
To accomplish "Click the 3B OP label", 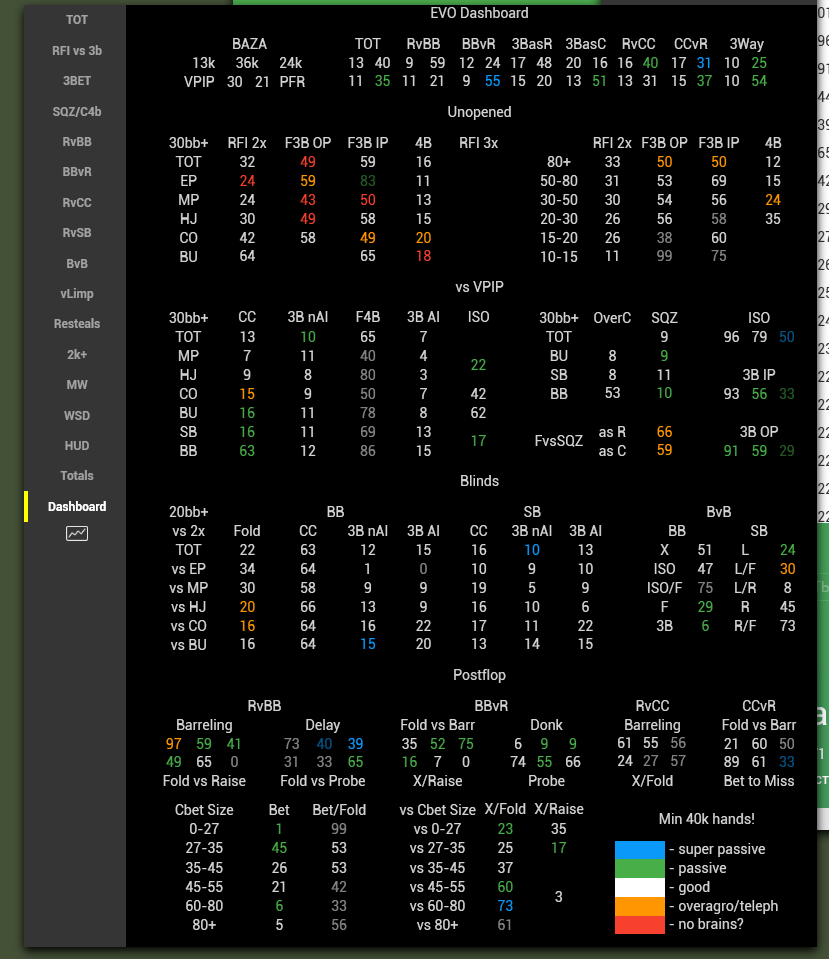I will coord(759,432).
